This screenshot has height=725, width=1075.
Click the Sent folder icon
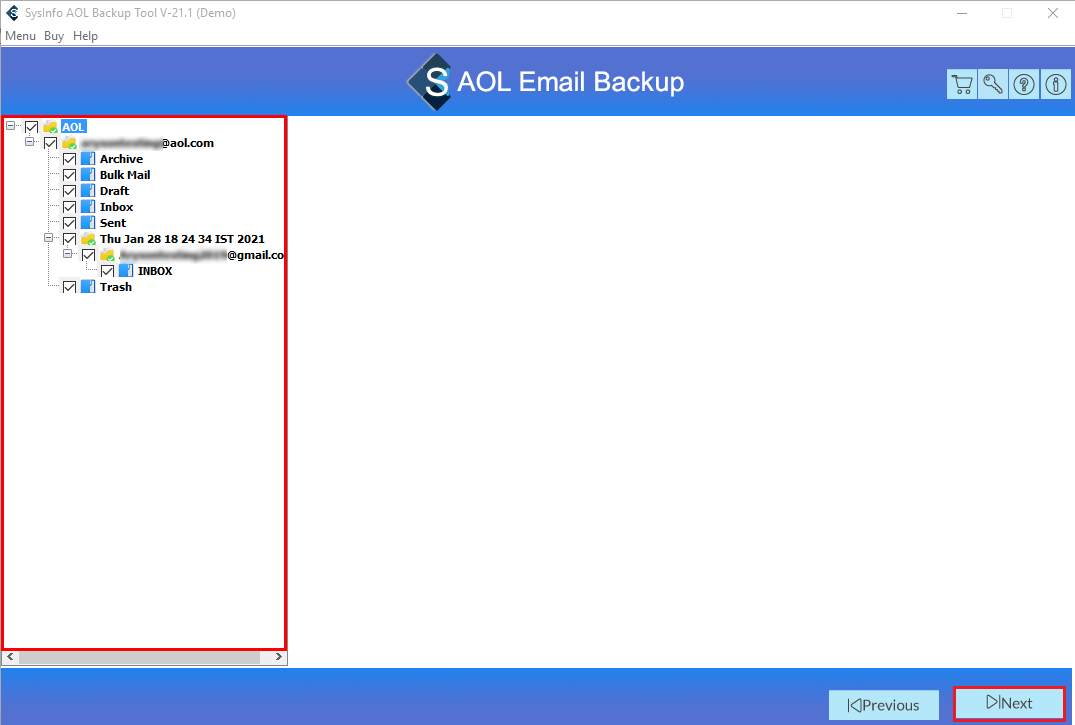pyautogui.click(x=88, y=223)
